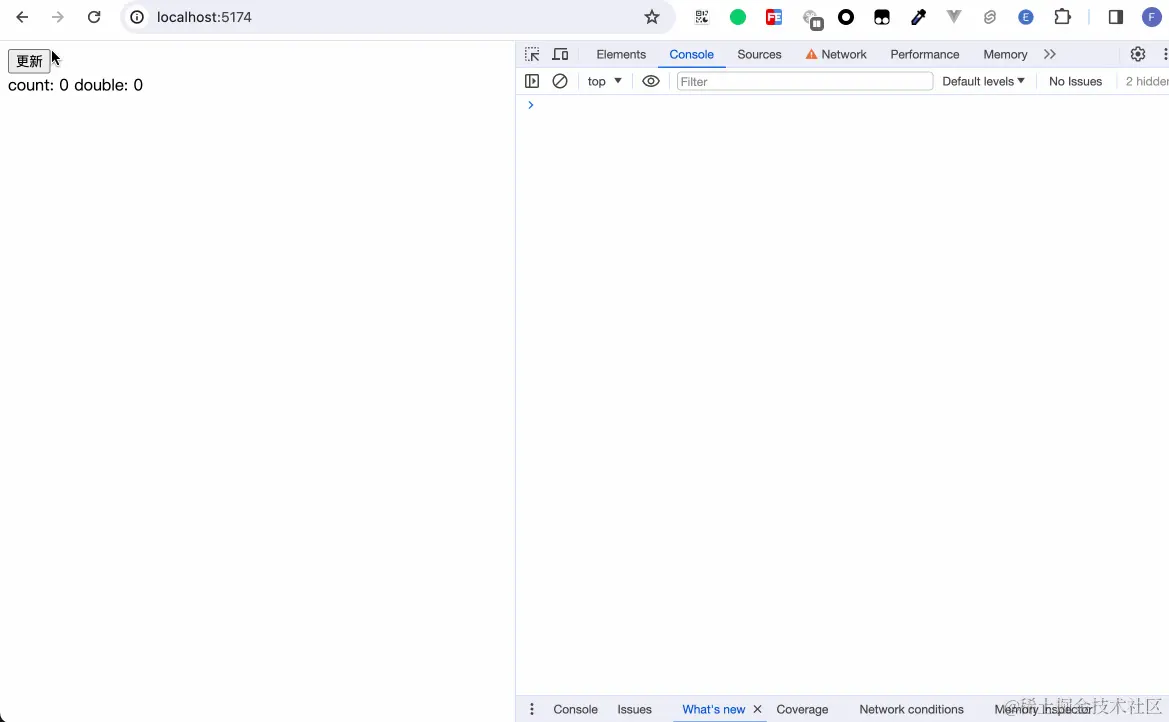
Task: Open the blue E extension
Action: coord(1026,17)
